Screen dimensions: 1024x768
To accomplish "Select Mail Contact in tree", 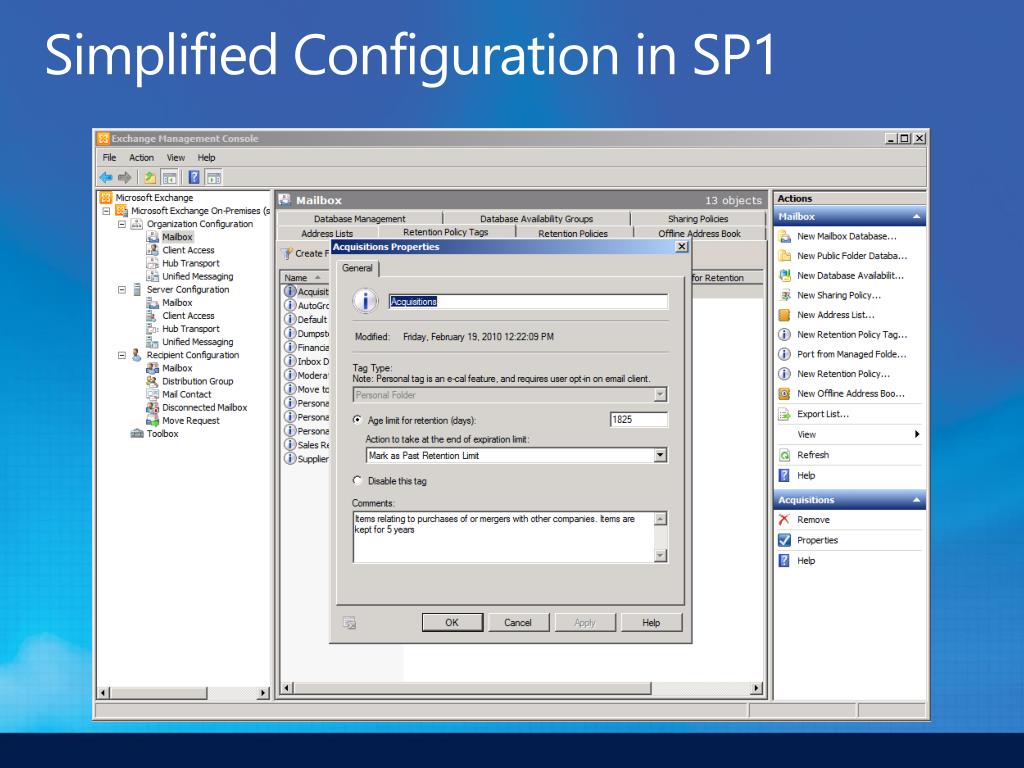I will click(187, 394).
